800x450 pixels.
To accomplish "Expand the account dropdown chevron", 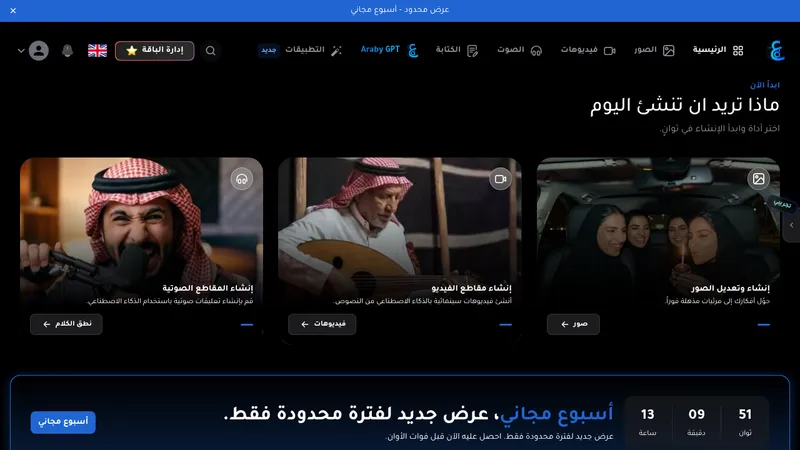I will click(x=21, y=51).
